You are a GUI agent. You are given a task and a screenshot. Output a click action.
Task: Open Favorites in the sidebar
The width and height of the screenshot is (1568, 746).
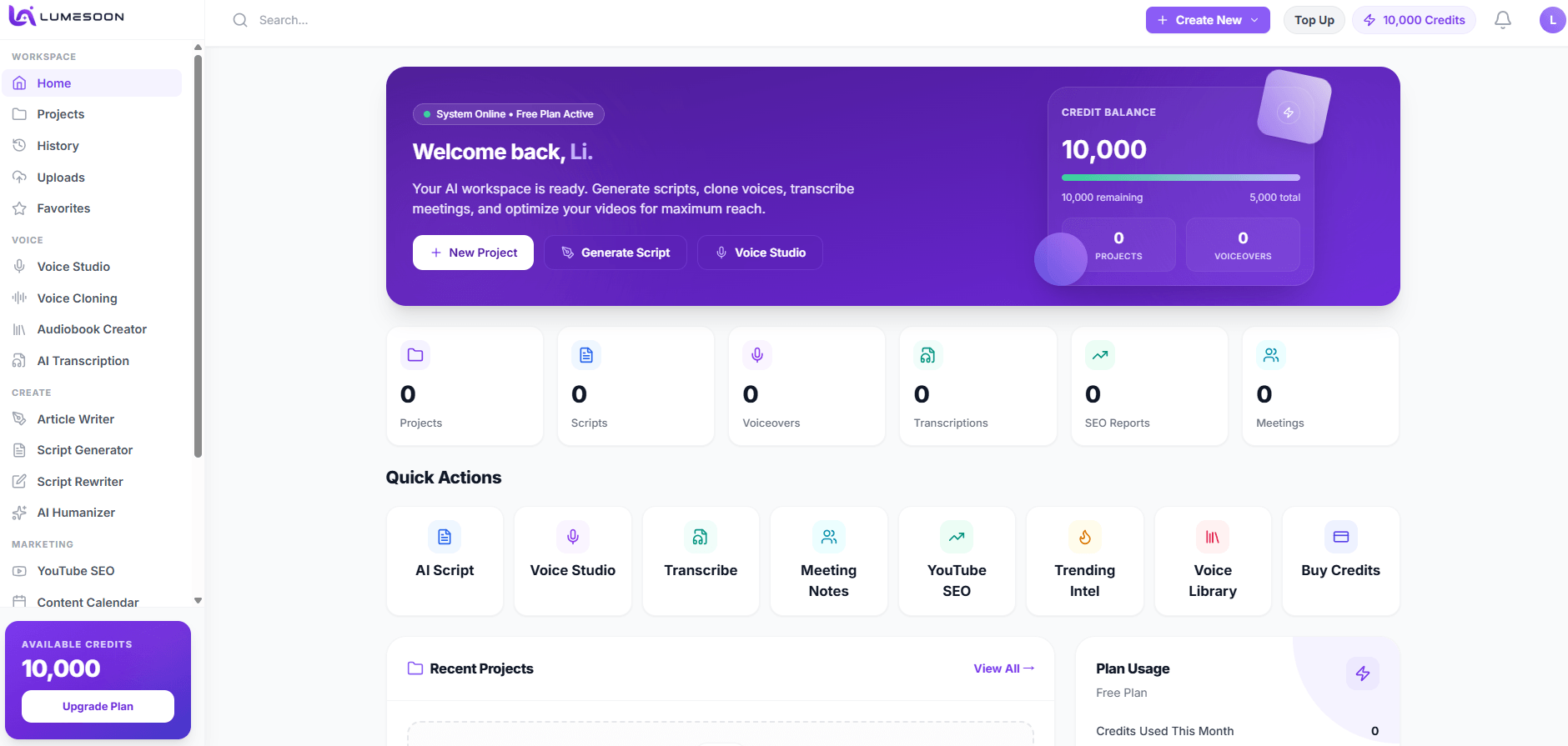92,208
